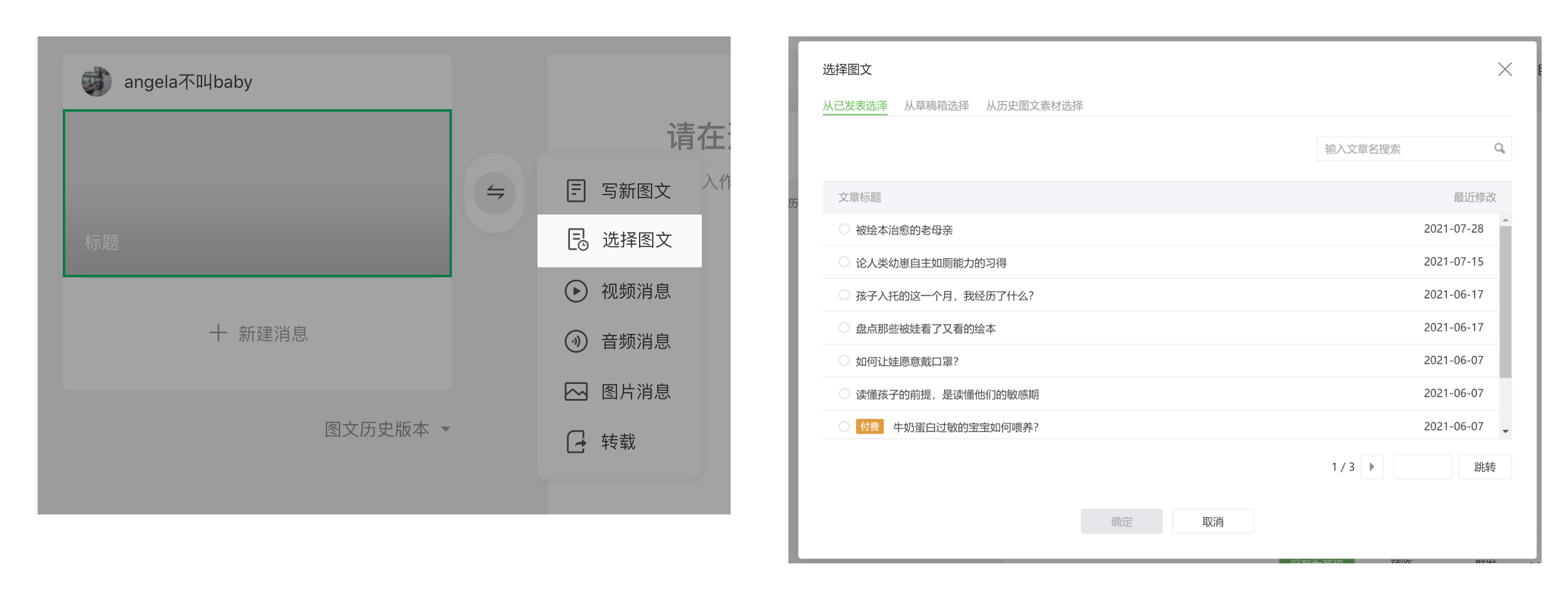Select radio for 如何让娃愿意戴口罩？
1568x601 pixels.
(x=844, y=361)
